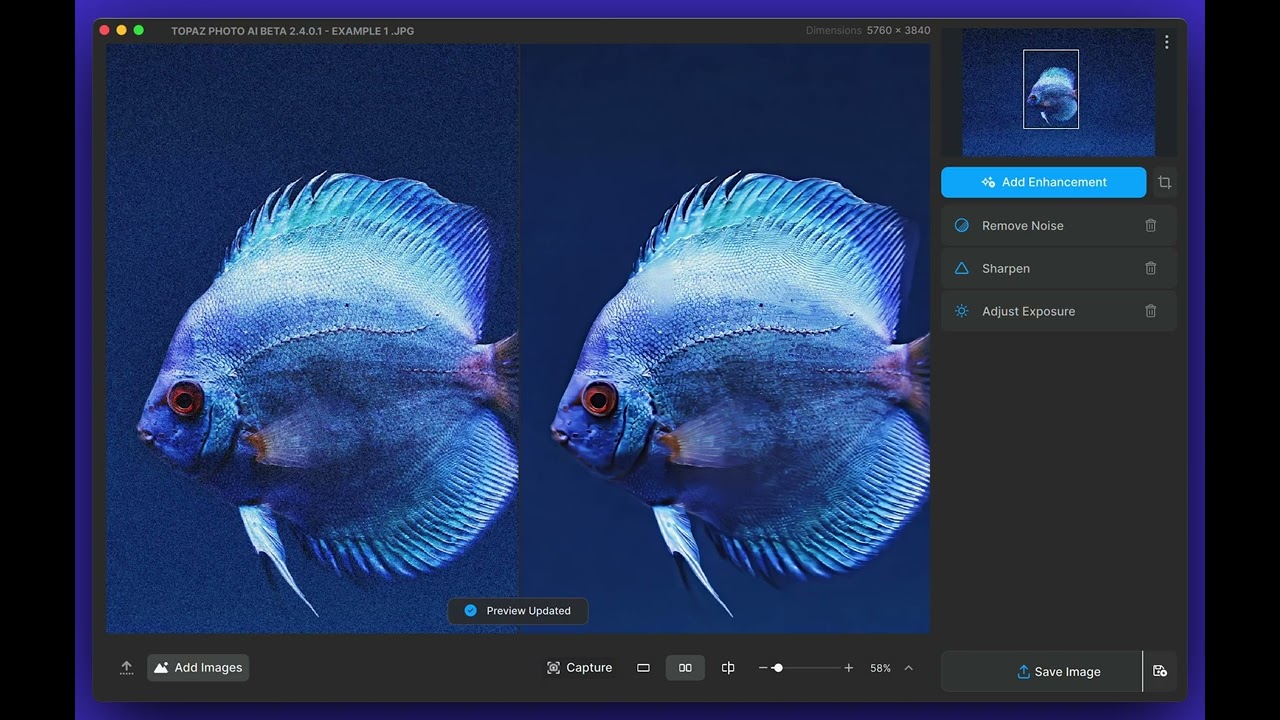Click the upload icon beside Add Images
Image resolution: width=1280 pixels, height=720 pixels.
126,668
